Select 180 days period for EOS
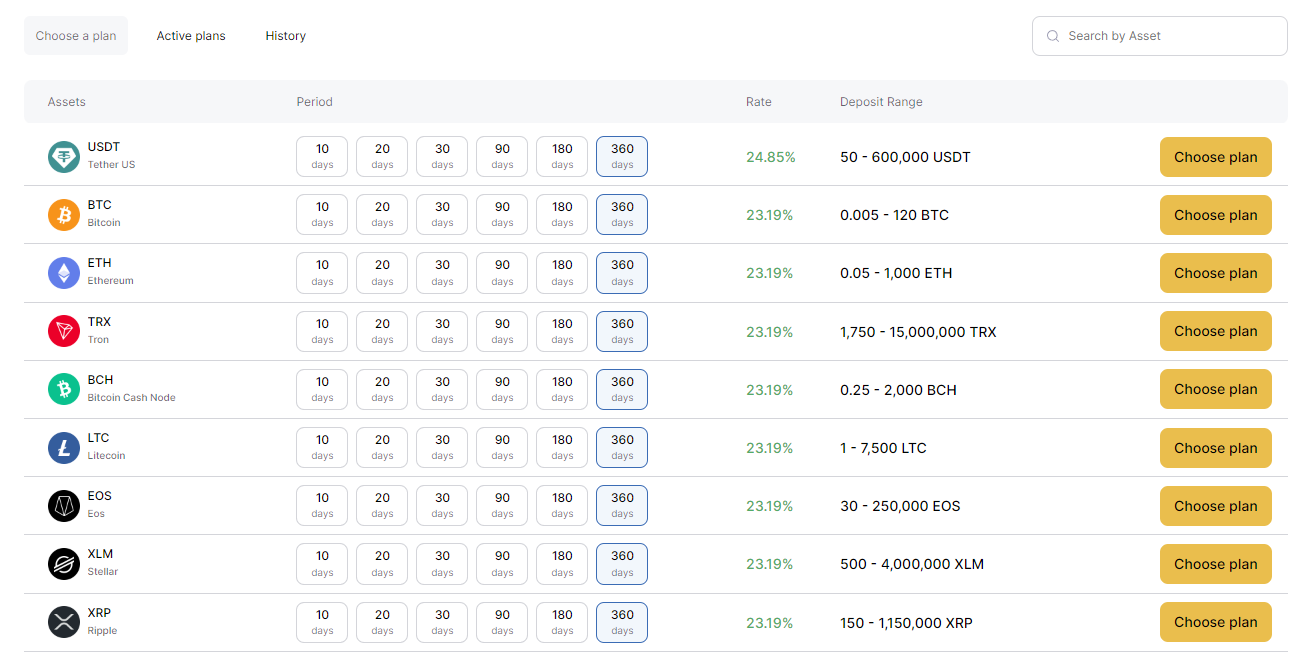Viewport: 1290px width, 653px height. [x=562, y=506]
